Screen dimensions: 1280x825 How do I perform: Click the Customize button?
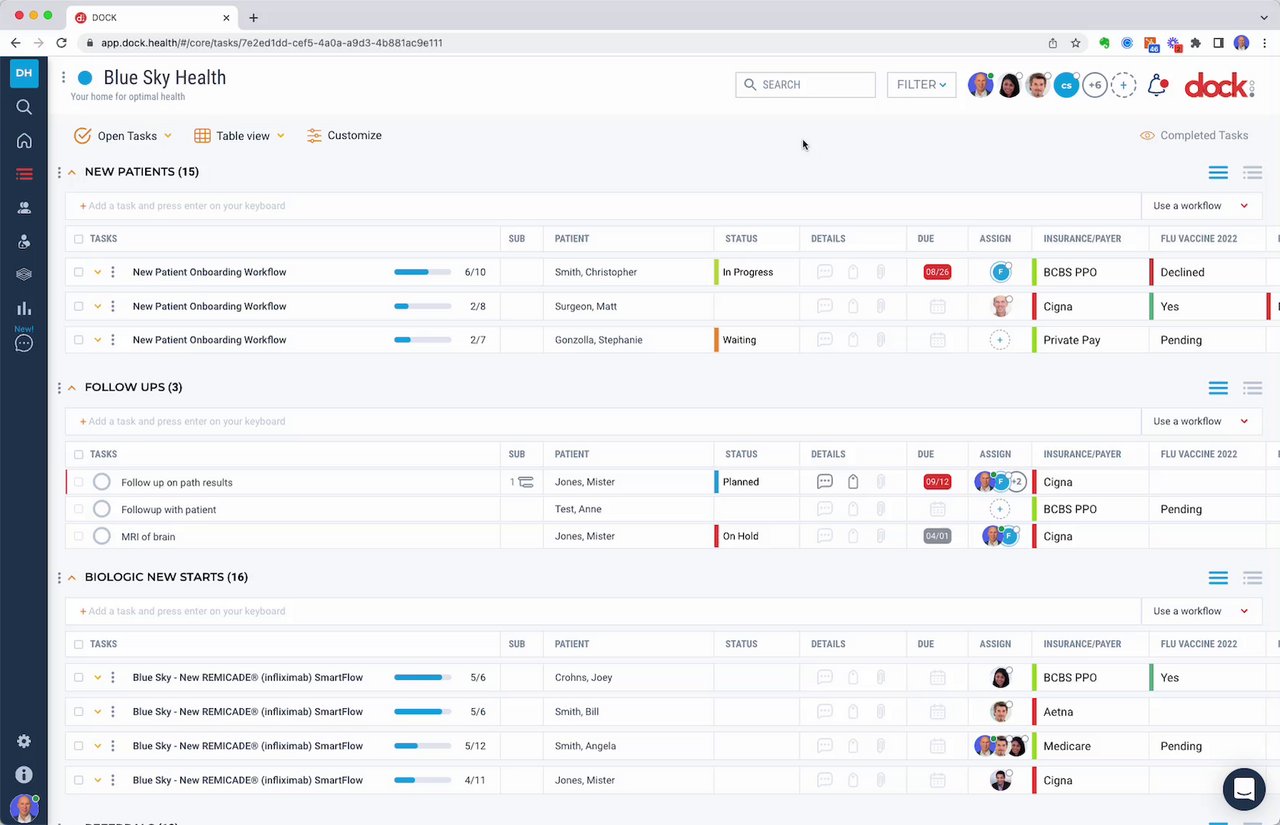tap(344, 135)
